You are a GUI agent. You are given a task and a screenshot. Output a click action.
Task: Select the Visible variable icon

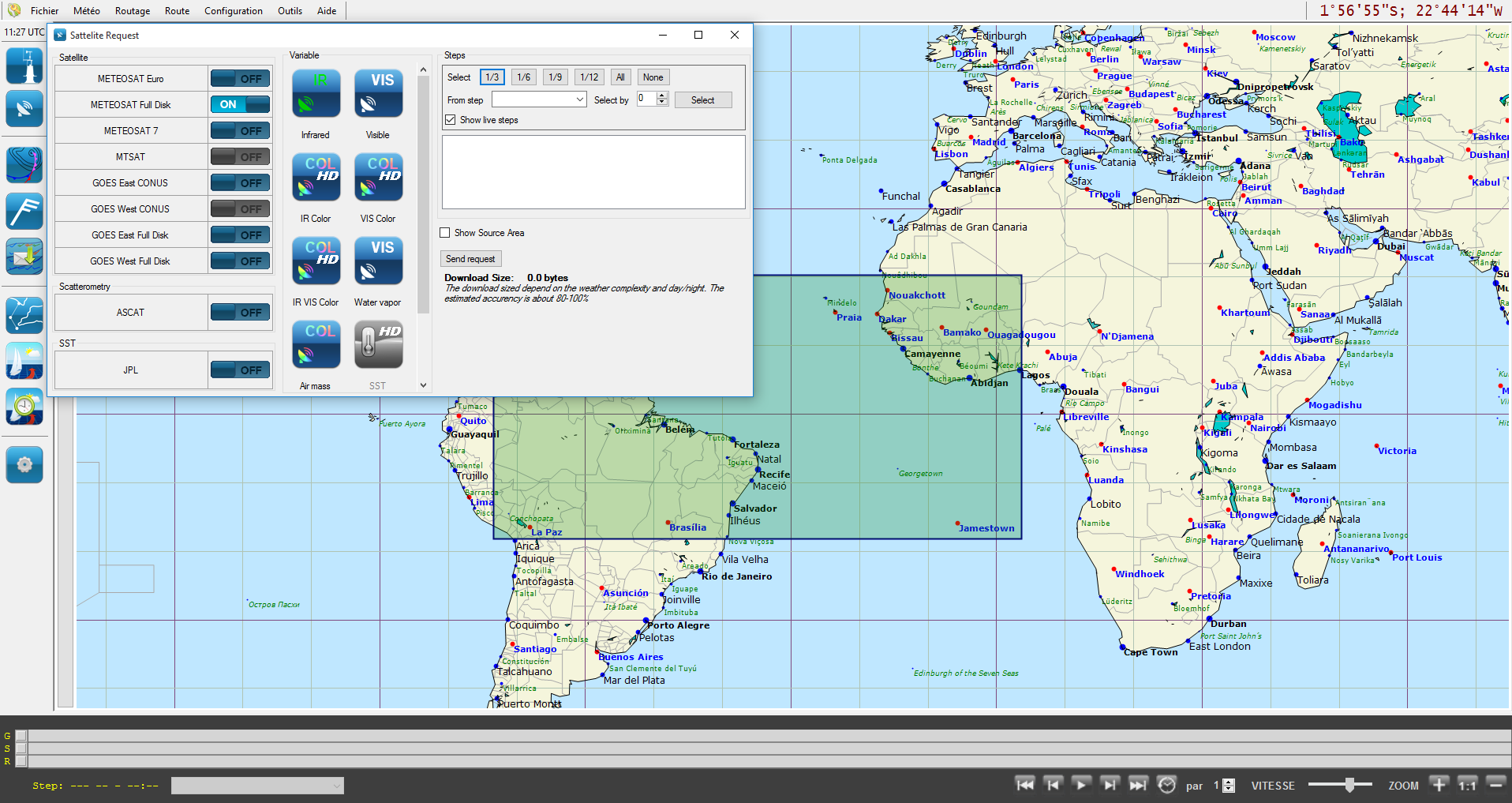pyautogui.click(x=378, y=94)
